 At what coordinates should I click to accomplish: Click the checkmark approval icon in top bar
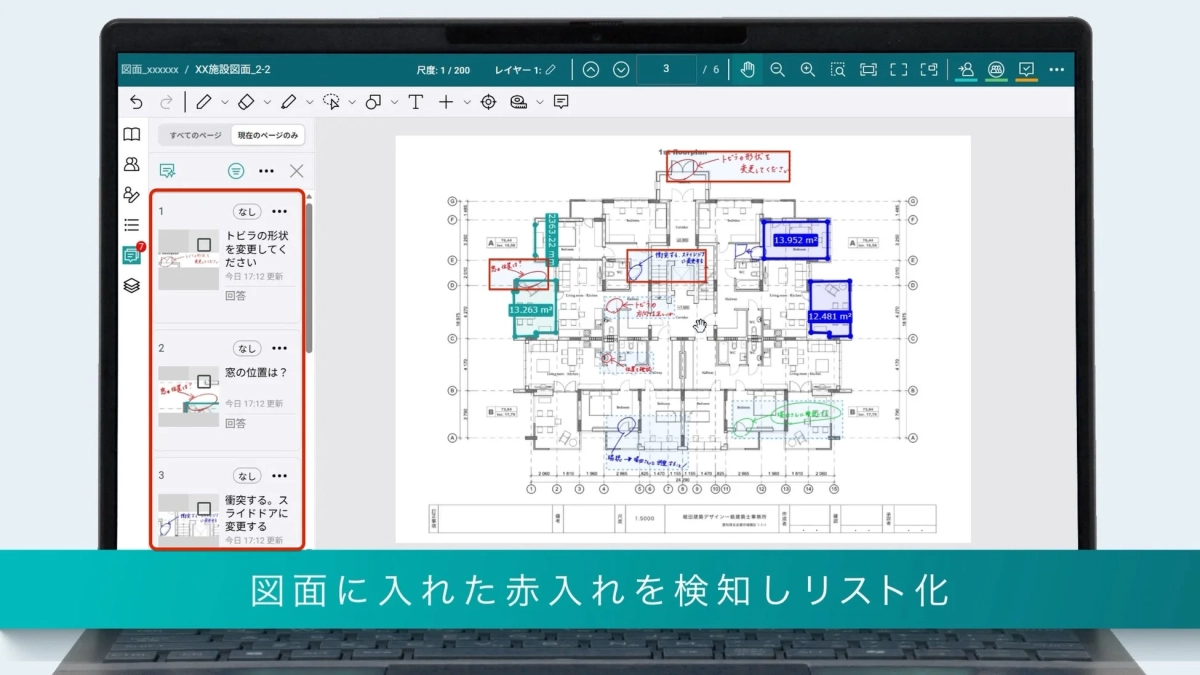click(x=1026, y=69)
